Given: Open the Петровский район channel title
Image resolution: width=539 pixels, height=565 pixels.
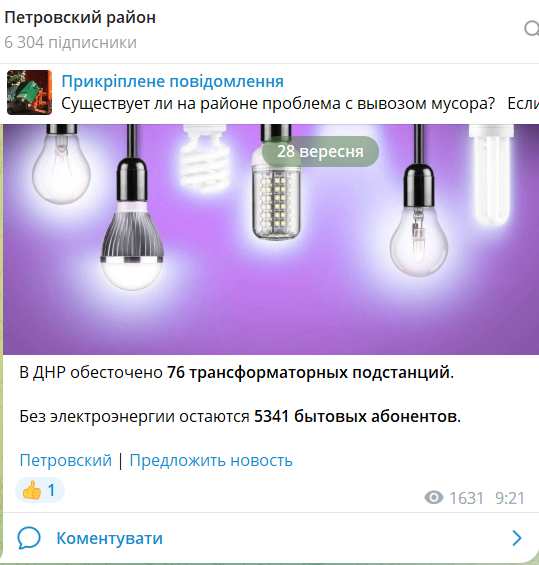Looking at the screenshot, I should 80,18.
